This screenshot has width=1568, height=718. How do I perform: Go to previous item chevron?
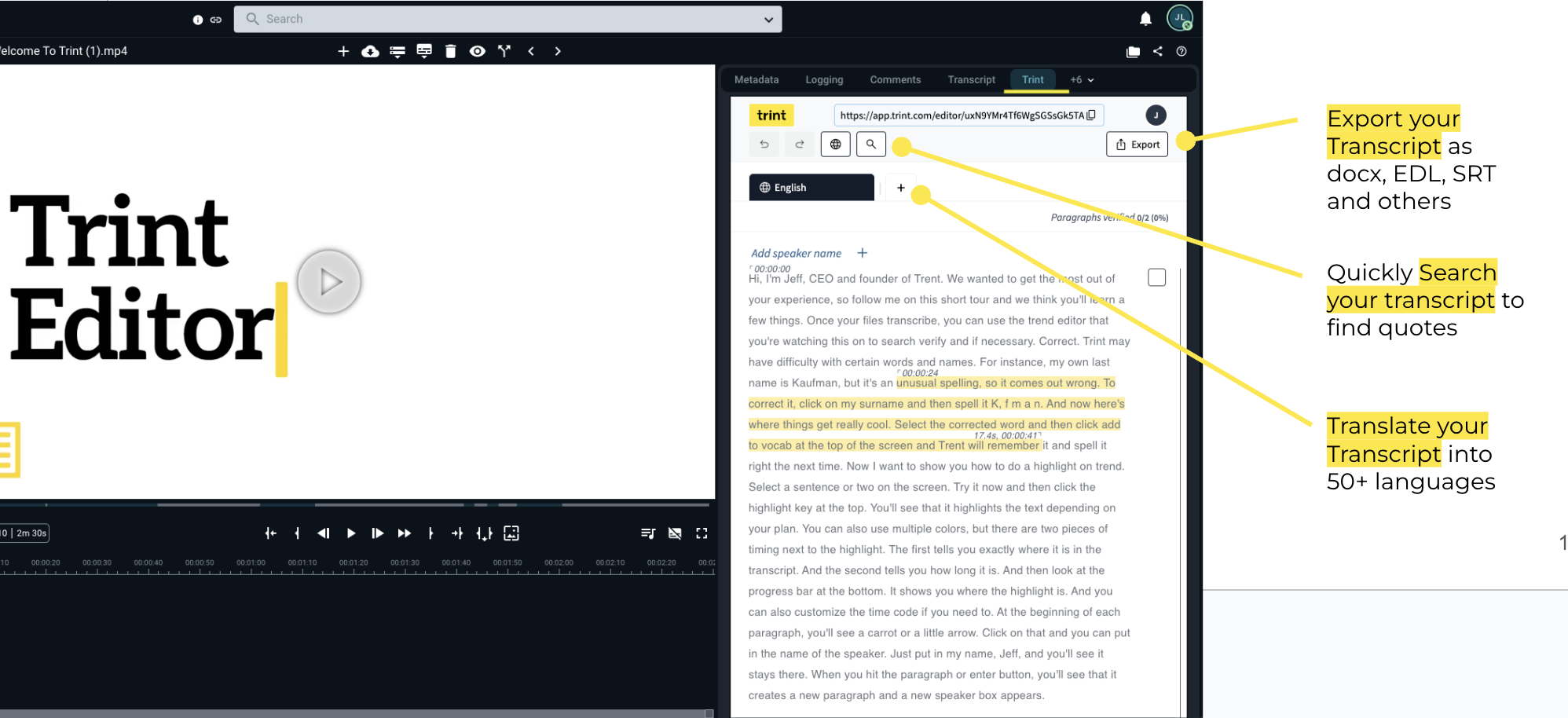531,51
